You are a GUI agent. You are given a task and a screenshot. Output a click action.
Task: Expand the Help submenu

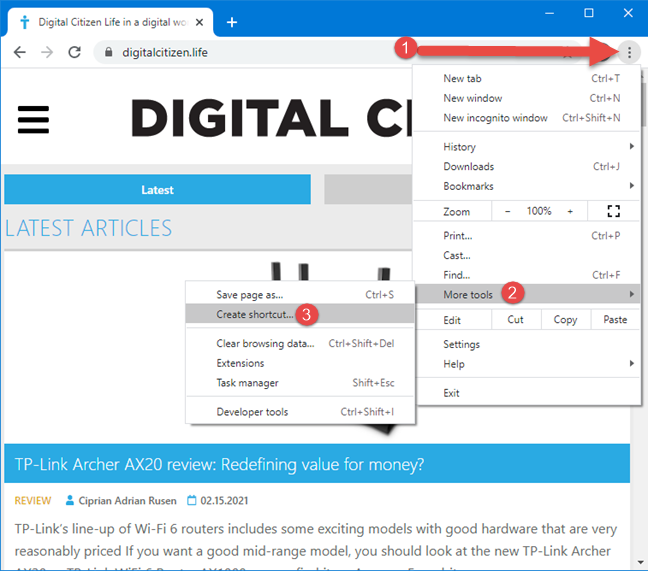click(527, 364)
